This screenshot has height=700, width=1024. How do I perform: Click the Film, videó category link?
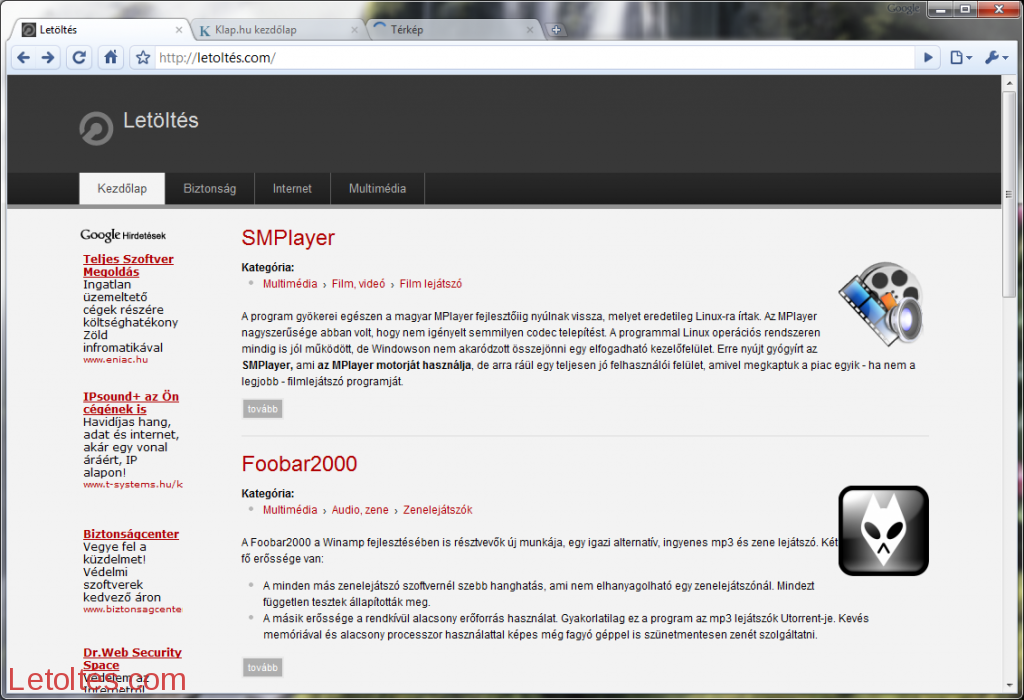pyautogui.click(x=359, y=284)
